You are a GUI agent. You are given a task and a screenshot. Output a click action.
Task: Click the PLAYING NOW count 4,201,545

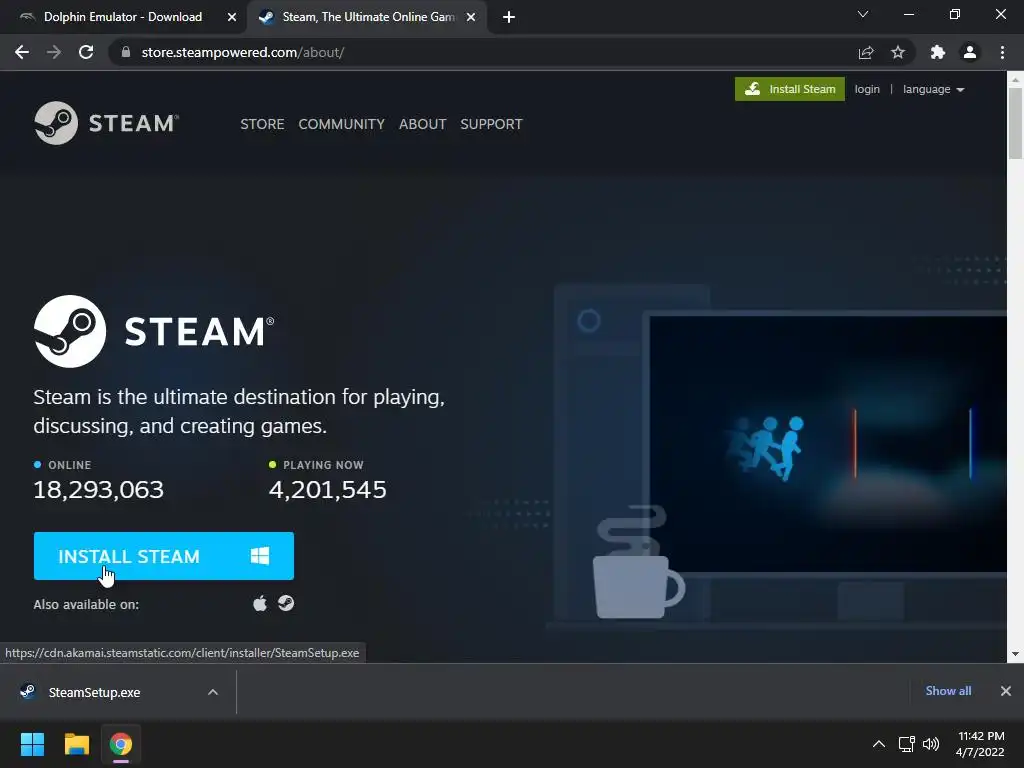tap(328, 489)
